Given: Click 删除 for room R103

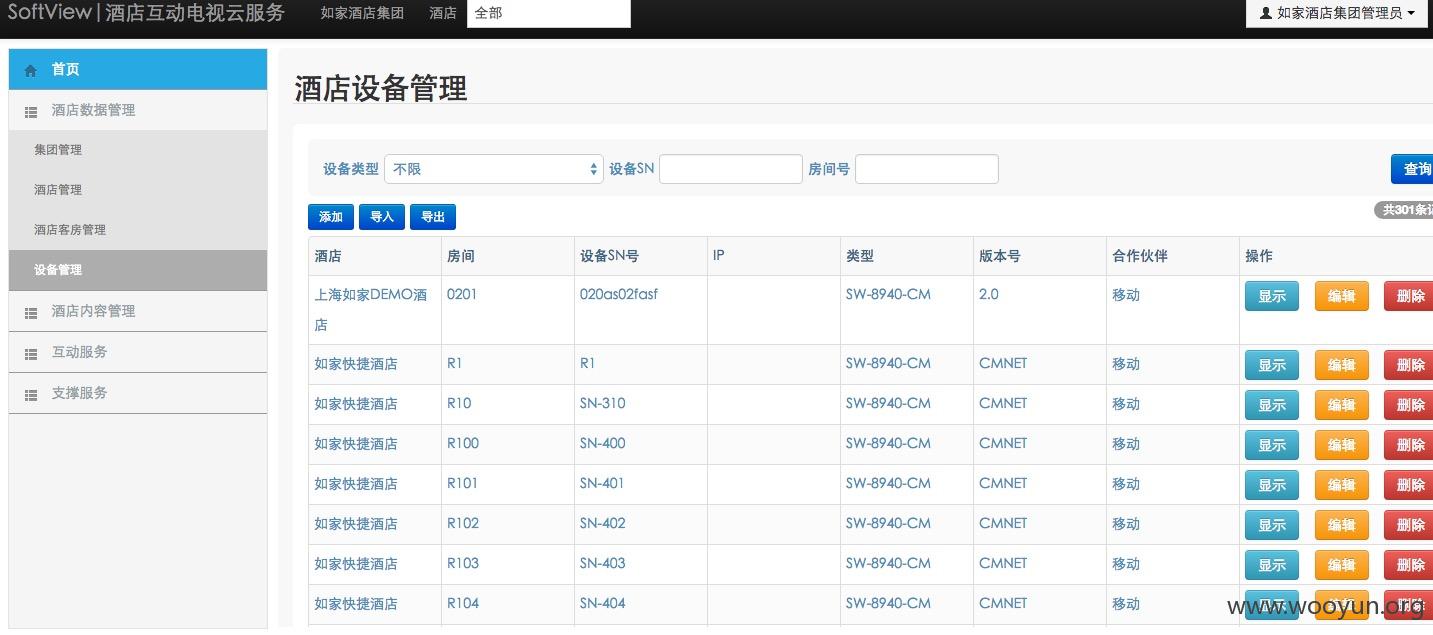Looking at the screenshot, I should 1409,565.
